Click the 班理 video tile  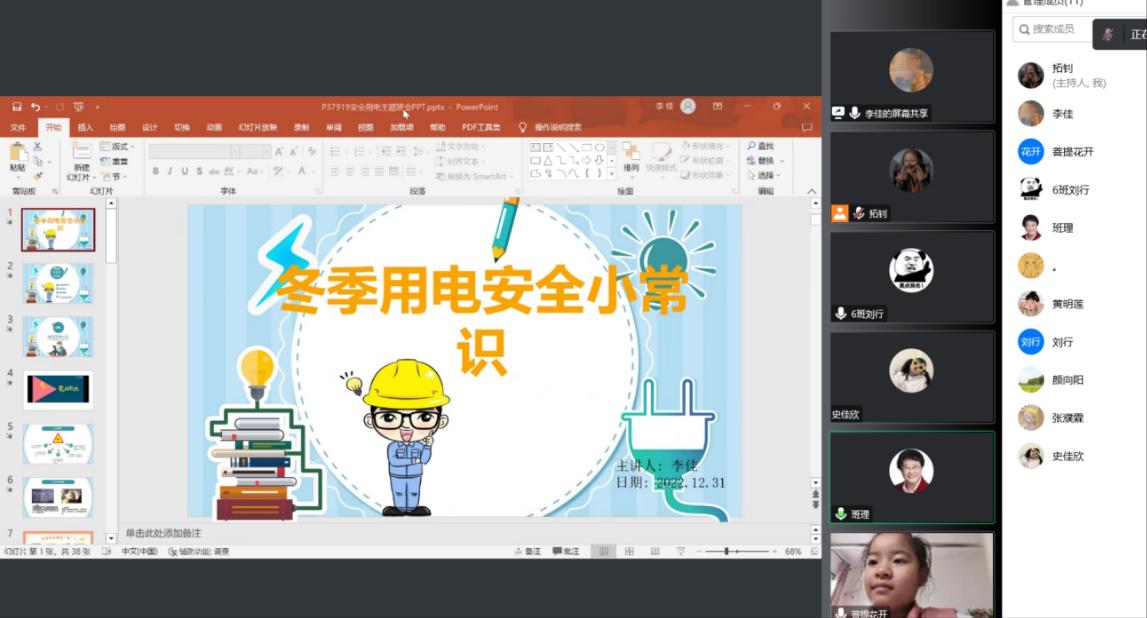(912, 477)
